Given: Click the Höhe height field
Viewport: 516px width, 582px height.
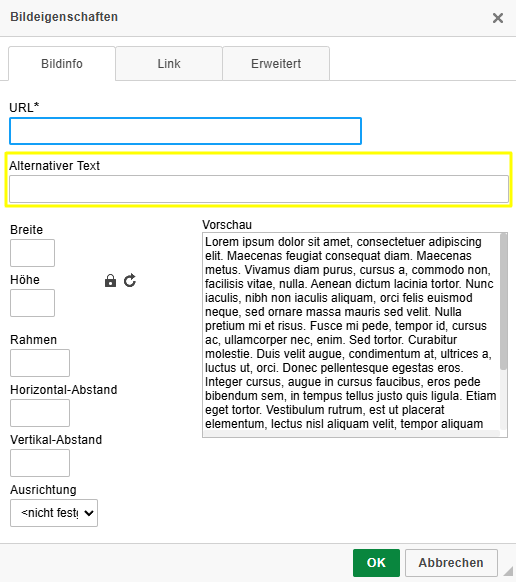Looking at the screenshot, I should [x=32, y=303].
